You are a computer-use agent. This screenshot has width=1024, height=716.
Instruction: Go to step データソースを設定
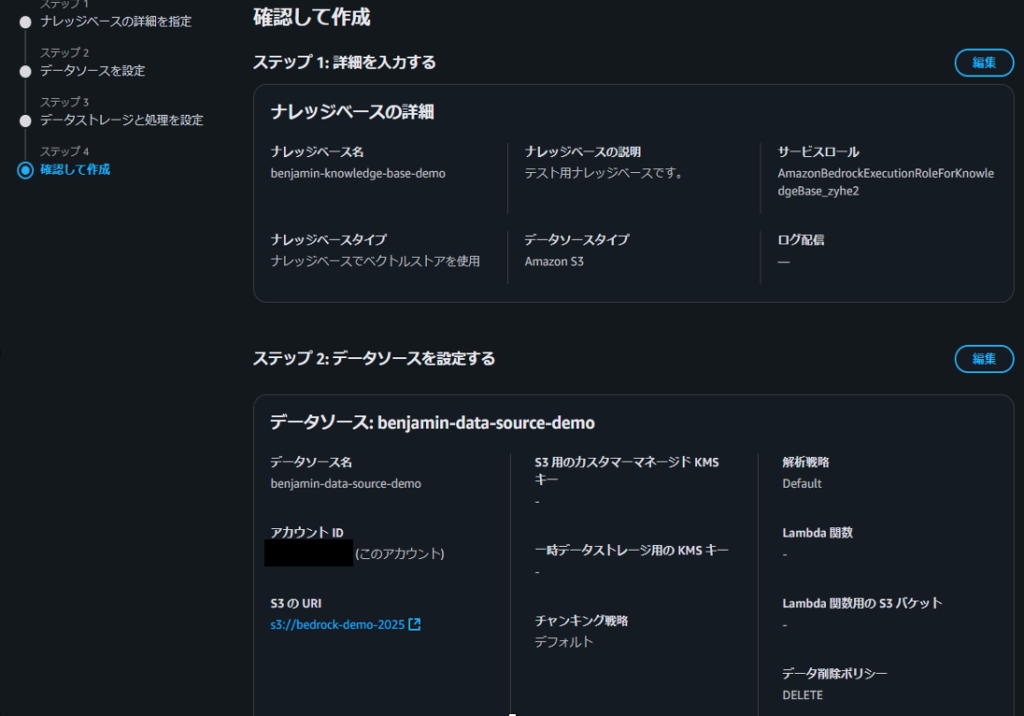pyautogui.click(x=92, y=71)
